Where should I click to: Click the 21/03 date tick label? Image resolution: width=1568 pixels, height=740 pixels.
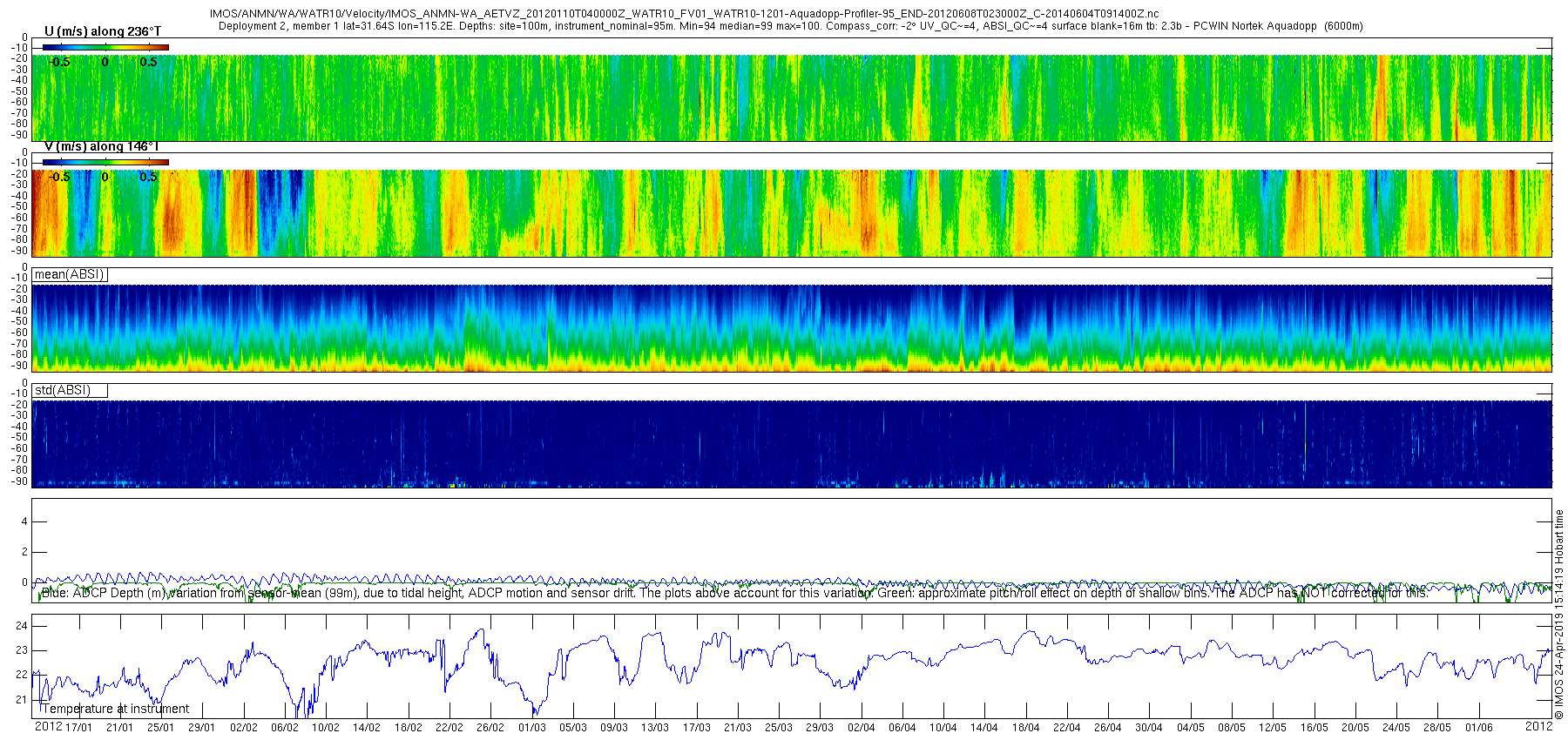pos(737,728)
